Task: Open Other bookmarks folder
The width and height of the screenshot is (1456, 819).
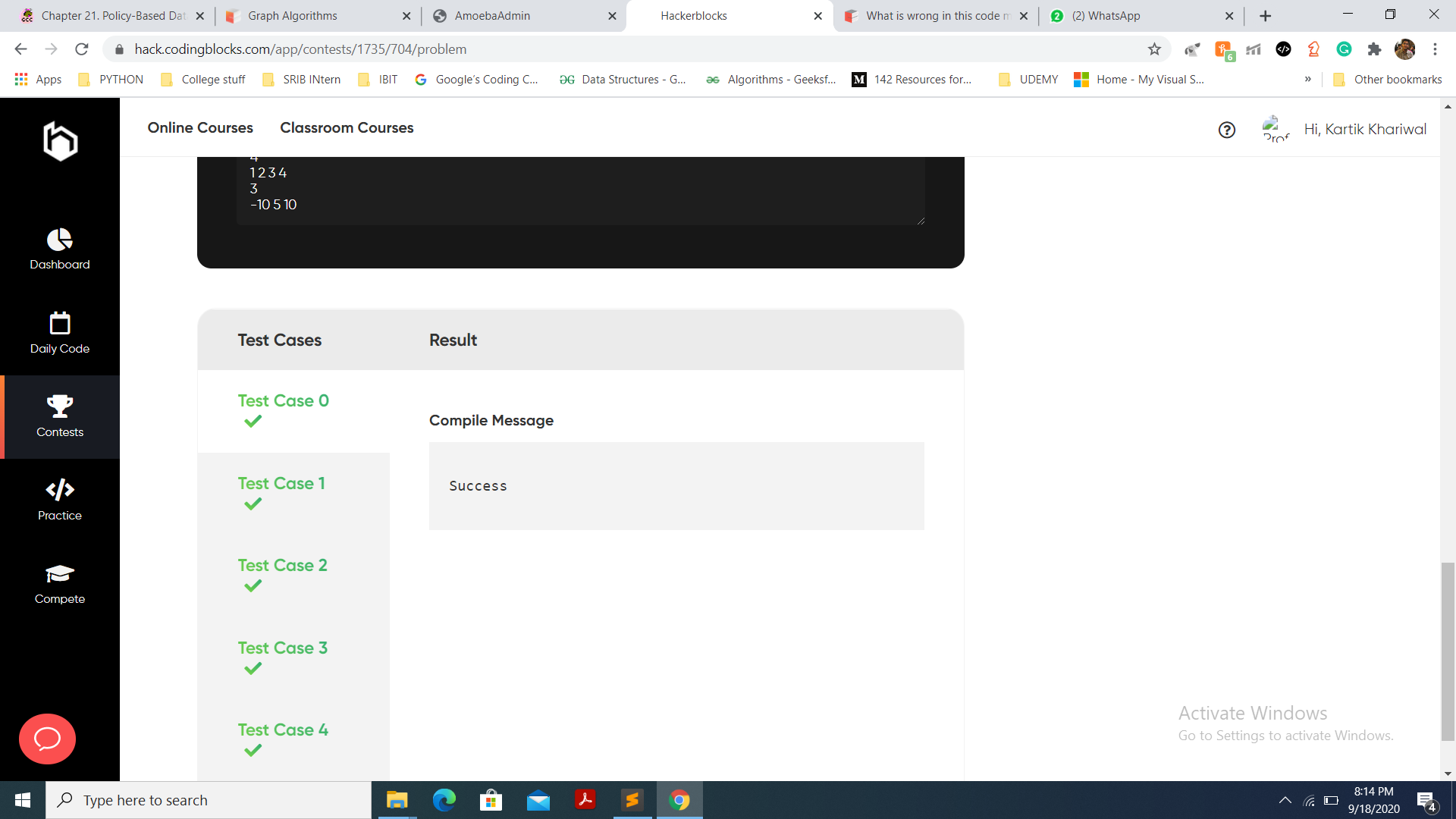Action: pyautogui.click(x=1388, y=79)
